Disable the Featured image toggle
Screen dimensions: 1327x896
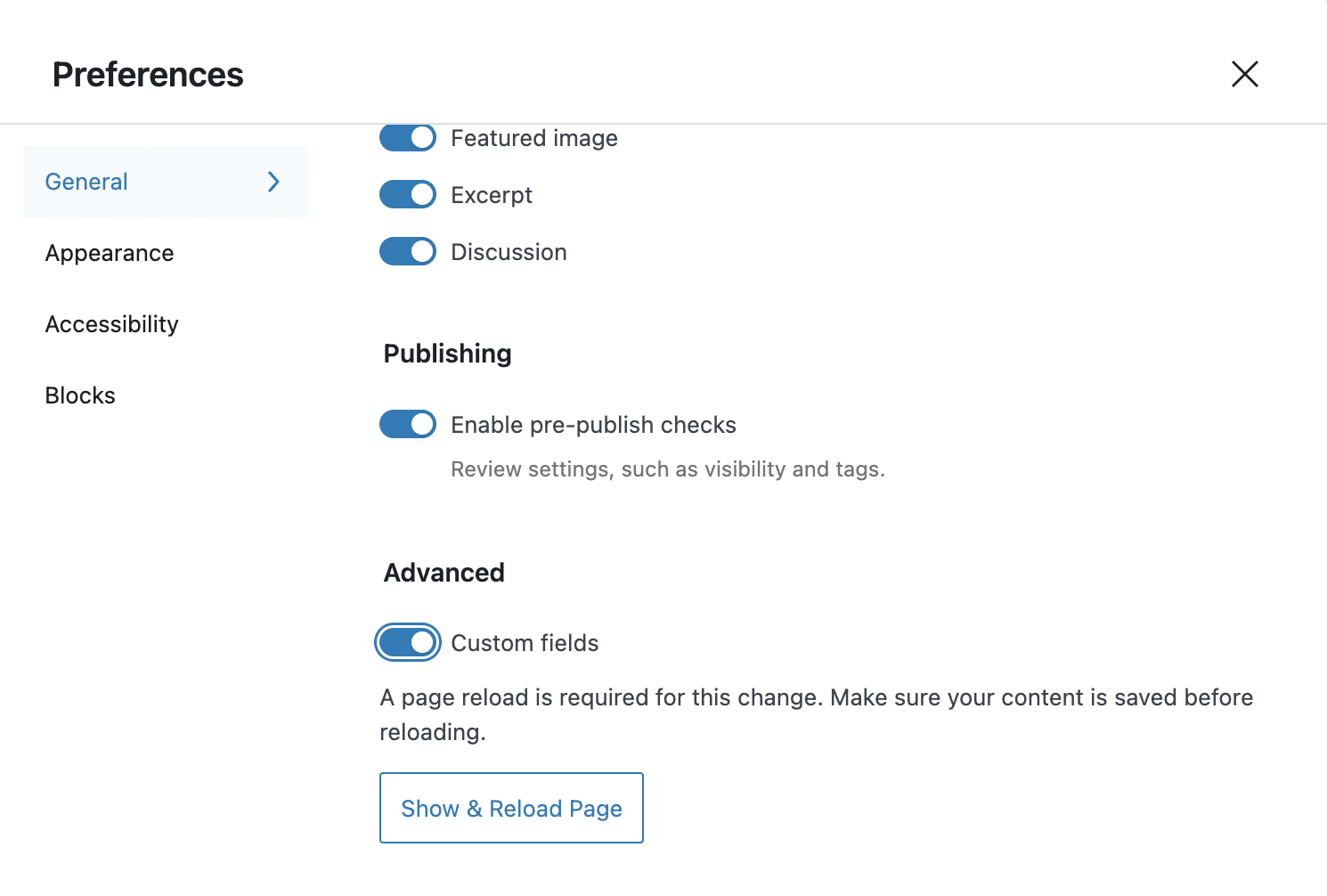[x=407, y=138]
